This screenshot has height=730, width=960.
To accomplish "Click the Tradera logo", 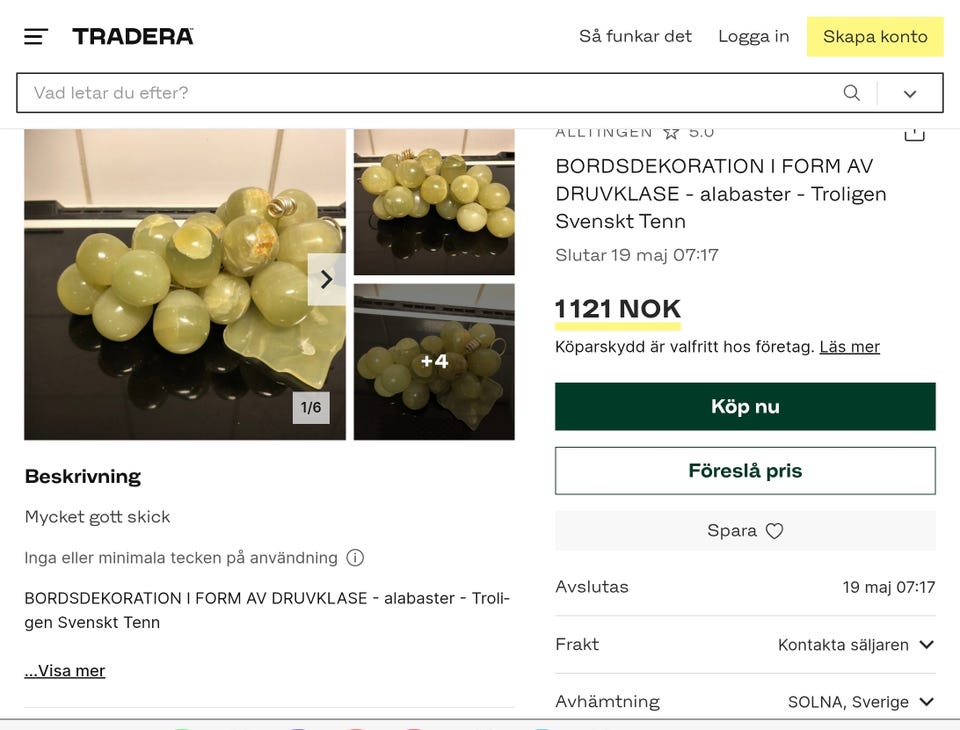I will [x=133, y=37].
